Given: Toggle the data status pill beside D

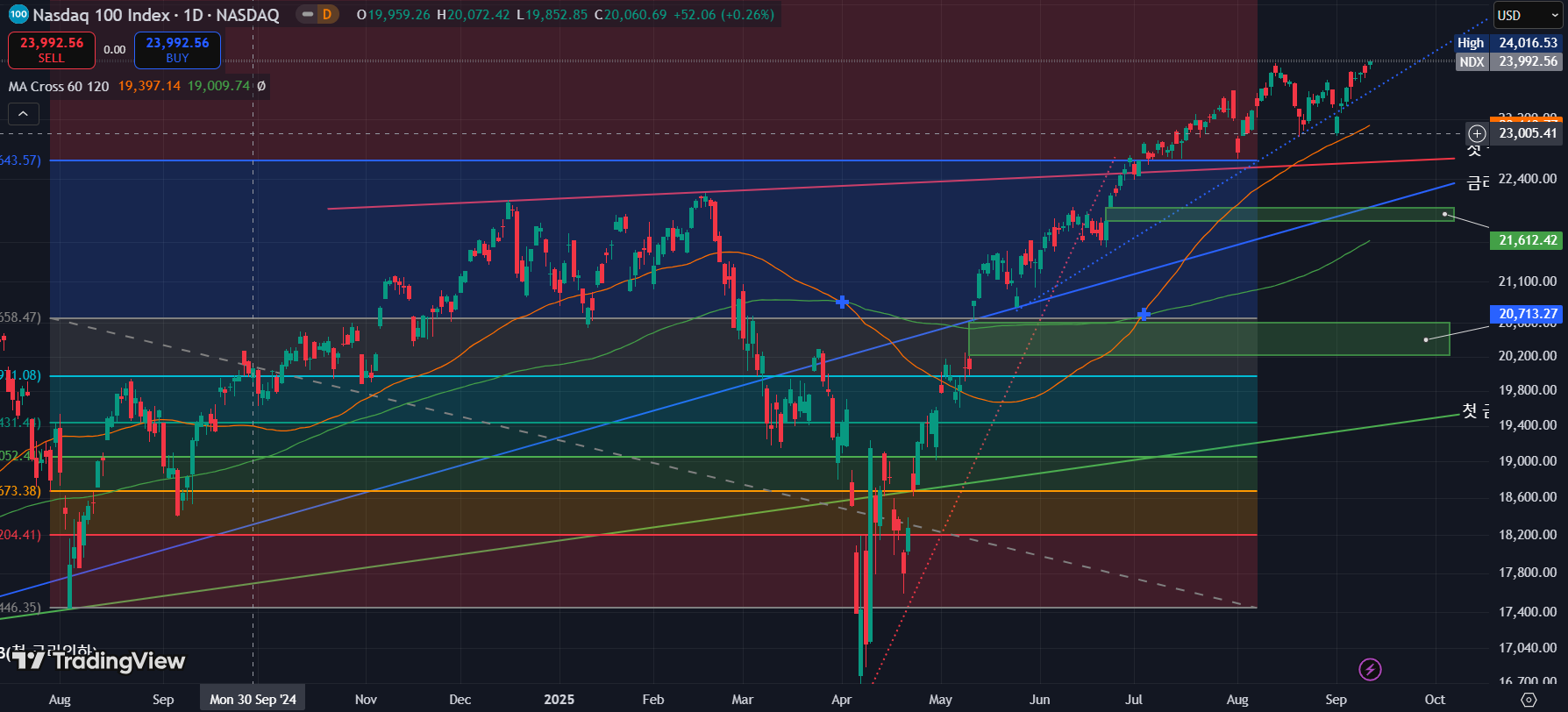Looking at the screenshot, I should [306, 15].
